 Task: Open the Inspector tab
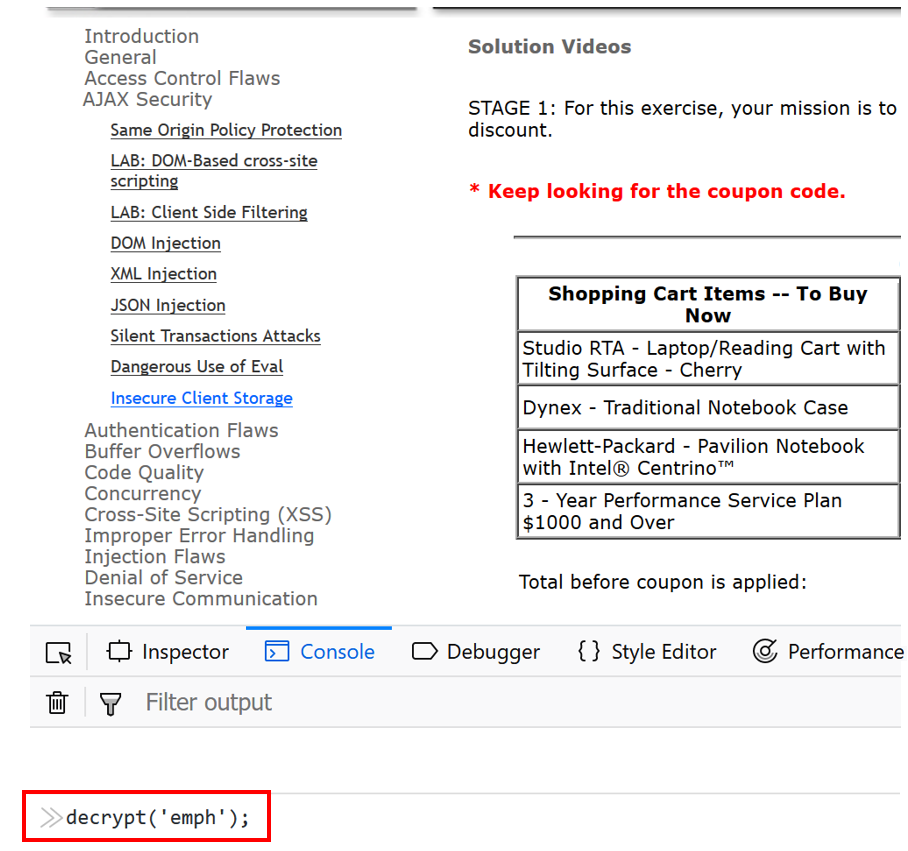(x=168, y=652)
